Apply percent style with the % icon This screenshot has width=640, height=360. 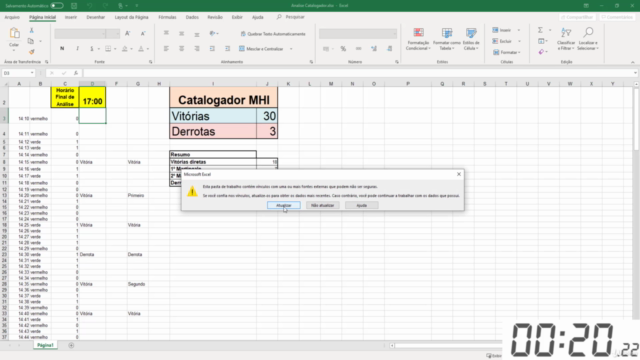343,49
